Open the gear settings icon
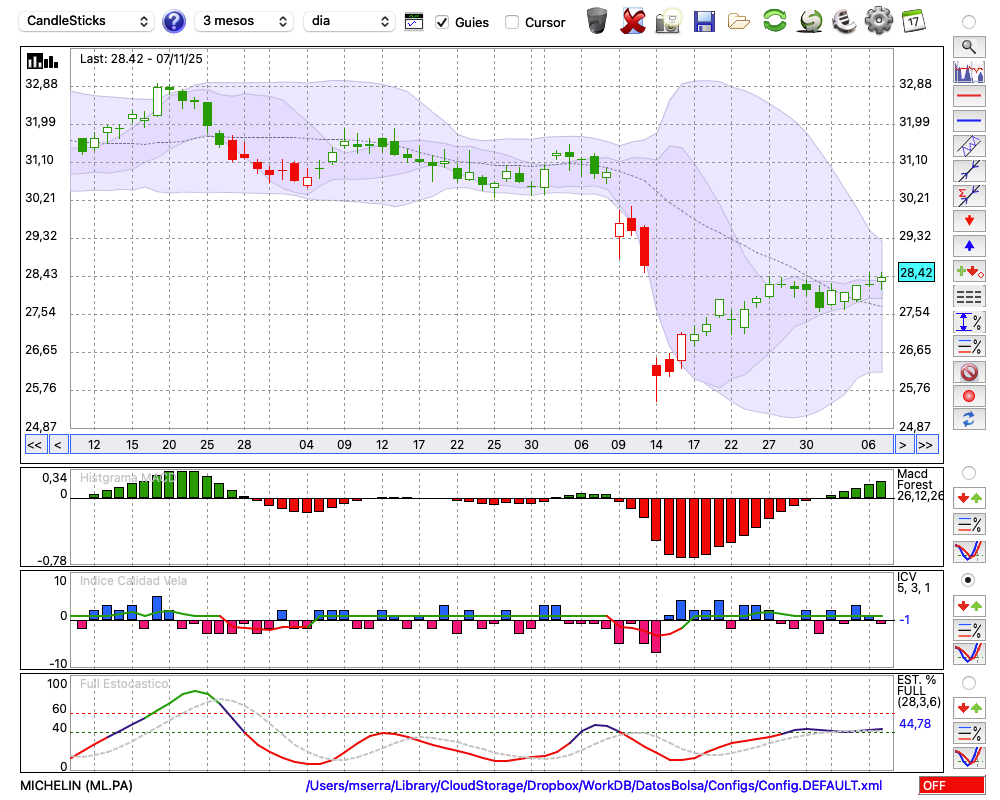 (878, 21)
